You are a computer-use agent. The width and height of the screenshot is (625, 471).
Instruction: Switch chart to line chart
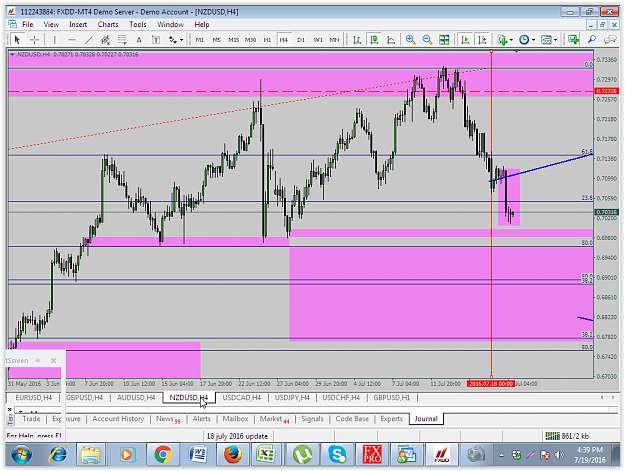(391, 39)
